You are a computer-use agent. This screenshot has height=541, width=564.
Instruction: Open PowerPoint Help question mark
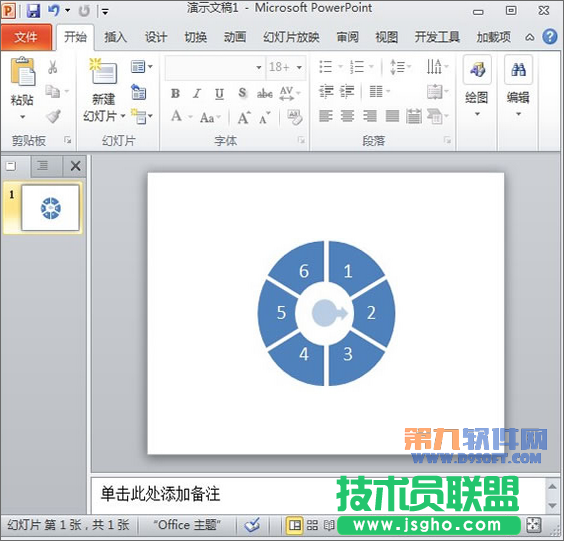click(x=550, y=37)
